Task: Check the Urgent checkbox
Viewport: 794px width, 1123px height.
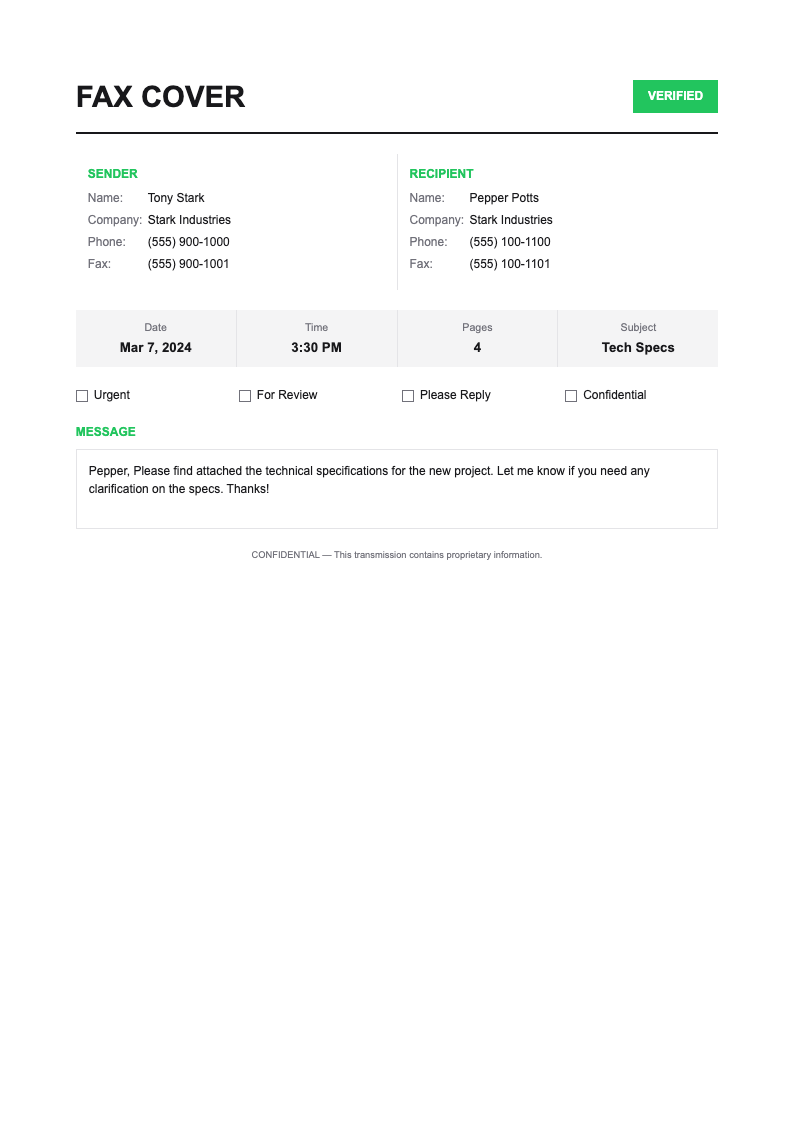Action: tap(82, 396)
